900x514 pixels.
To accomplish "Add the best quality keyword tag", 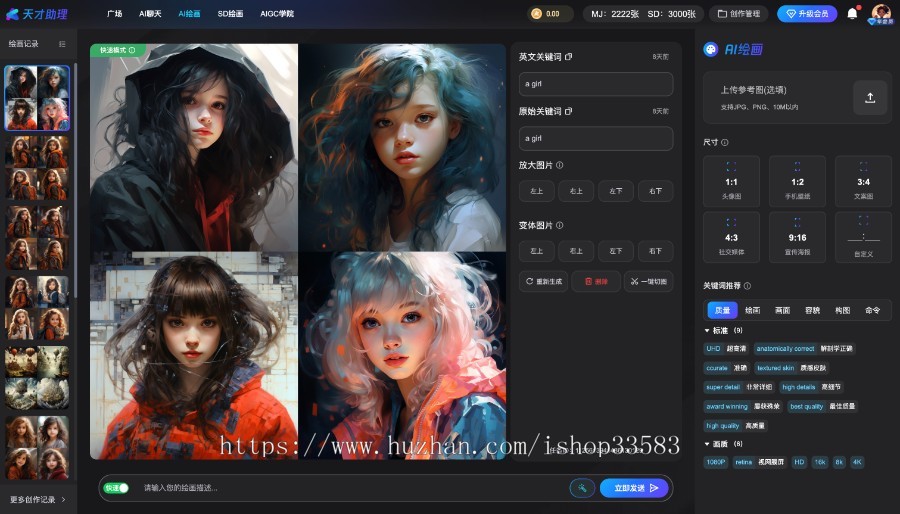I will [822, 407].
